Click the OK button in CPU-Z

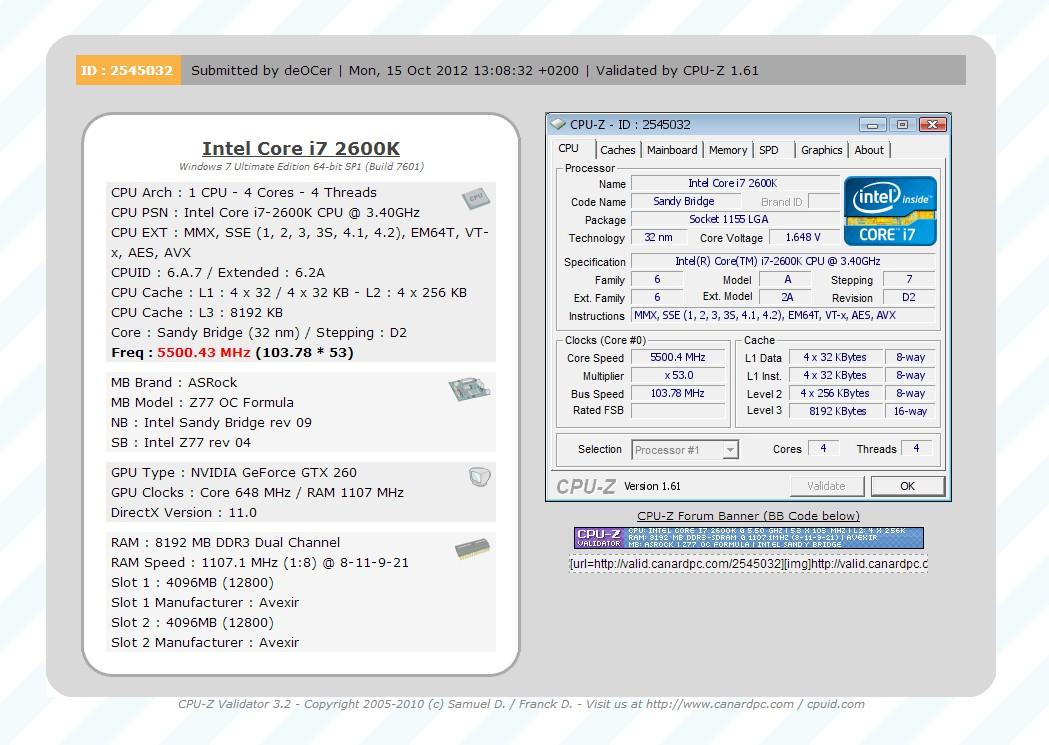point(908,486)
